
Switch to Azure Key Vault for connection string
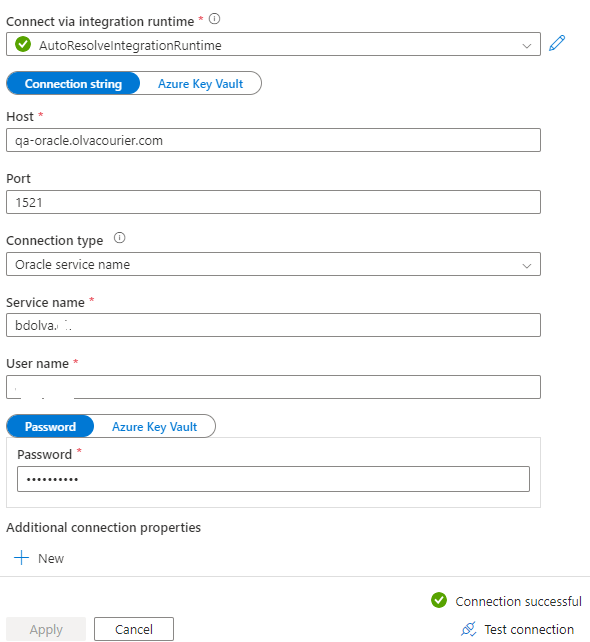pos(200,84)
